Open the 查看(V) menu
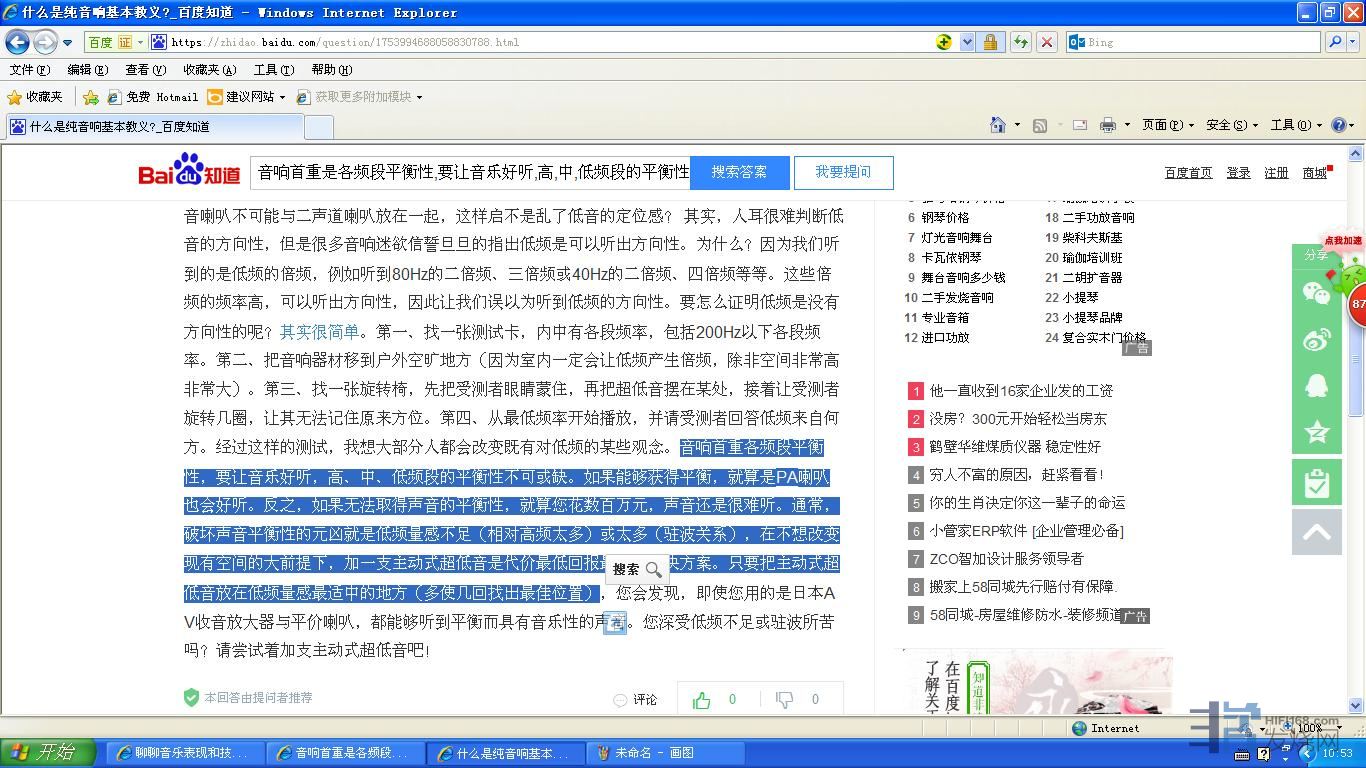 145,70
